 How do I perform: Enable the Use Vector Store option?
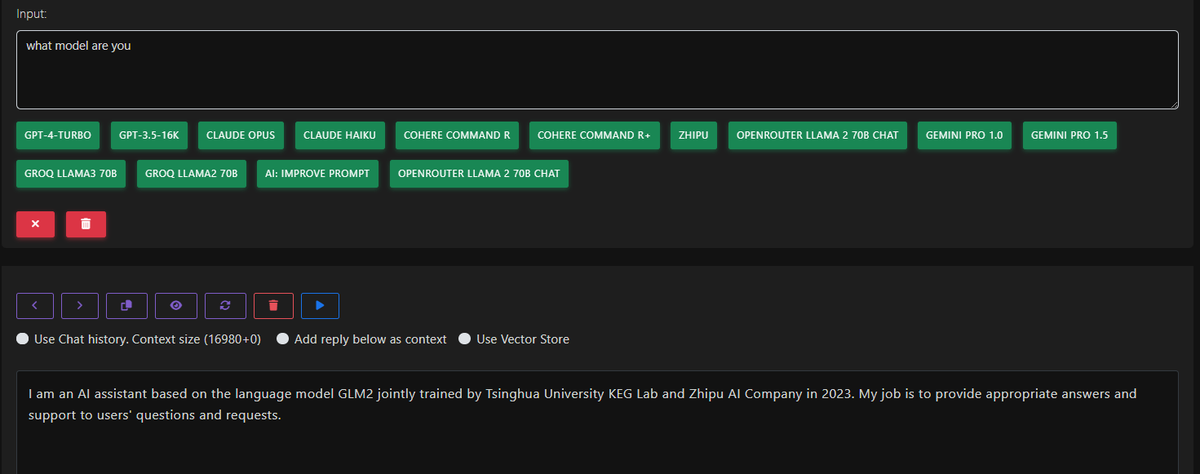[x=465, y=339]
